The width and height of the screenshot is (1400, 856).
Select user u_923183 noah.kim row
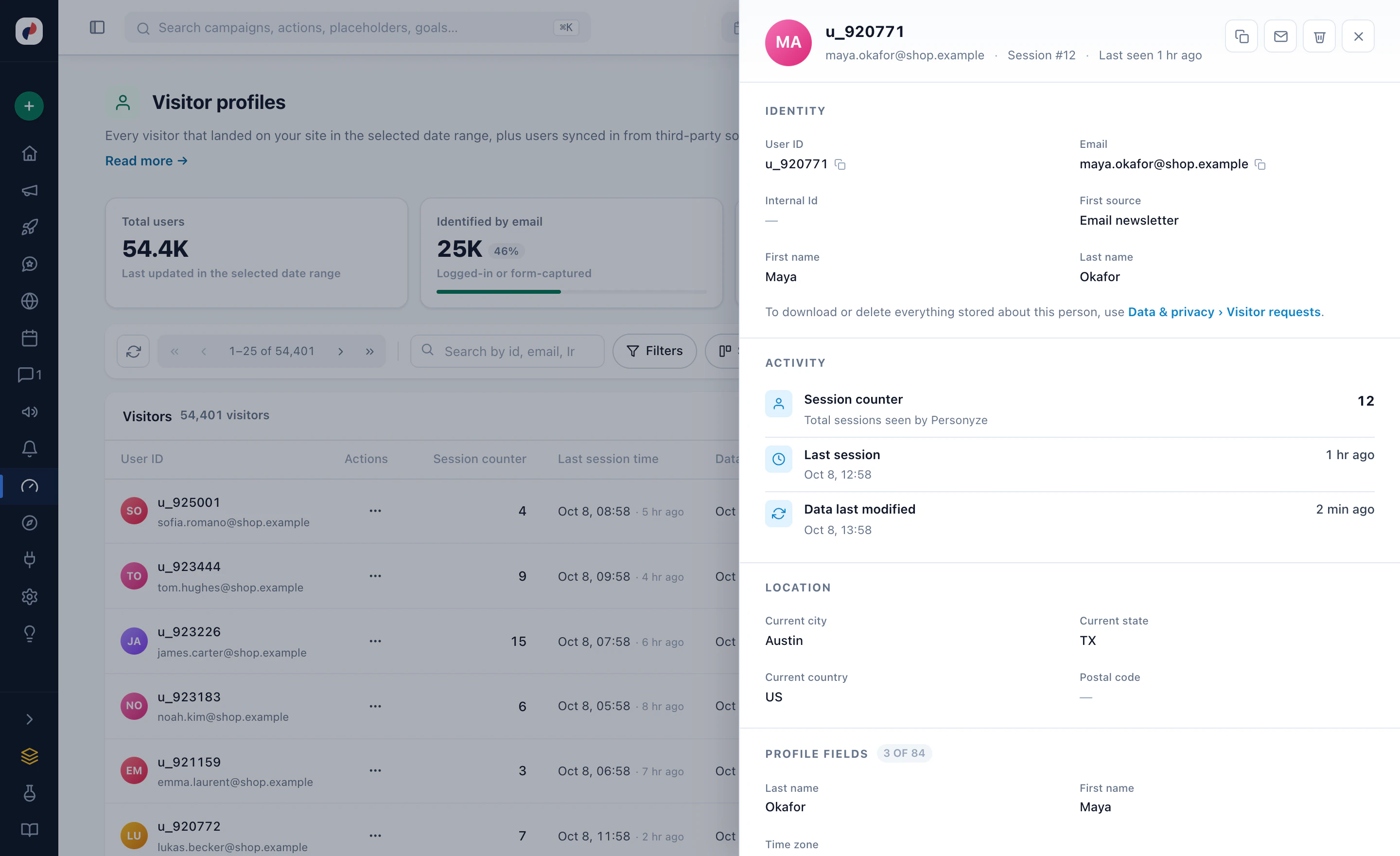coord(421,706)
